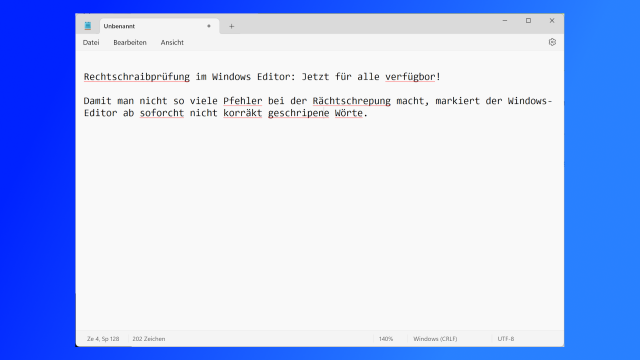Click the misspelled word korräkt

point(242,113)
